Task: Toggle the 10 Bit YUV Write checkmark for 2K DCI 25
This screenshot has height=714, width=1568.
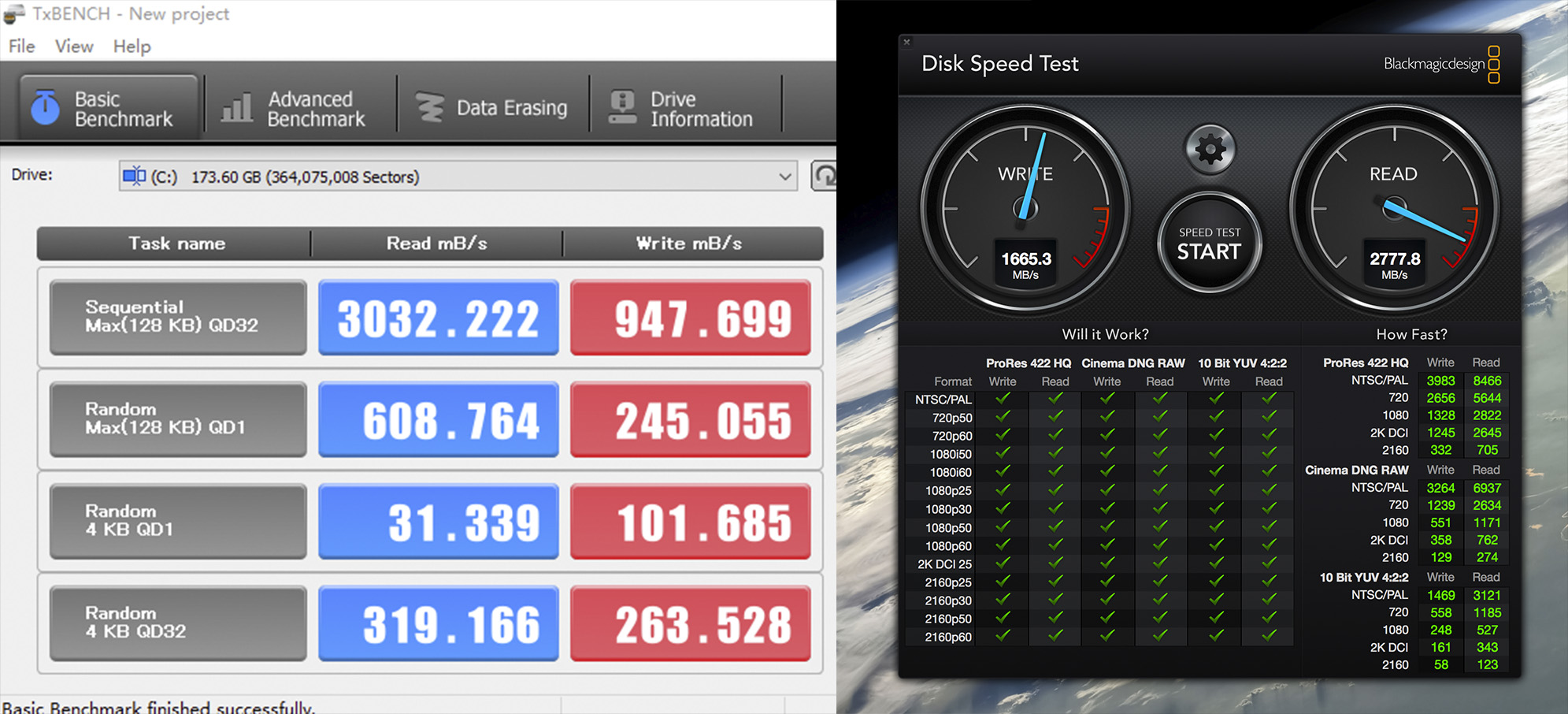Action: click(x=1215, y=564)
